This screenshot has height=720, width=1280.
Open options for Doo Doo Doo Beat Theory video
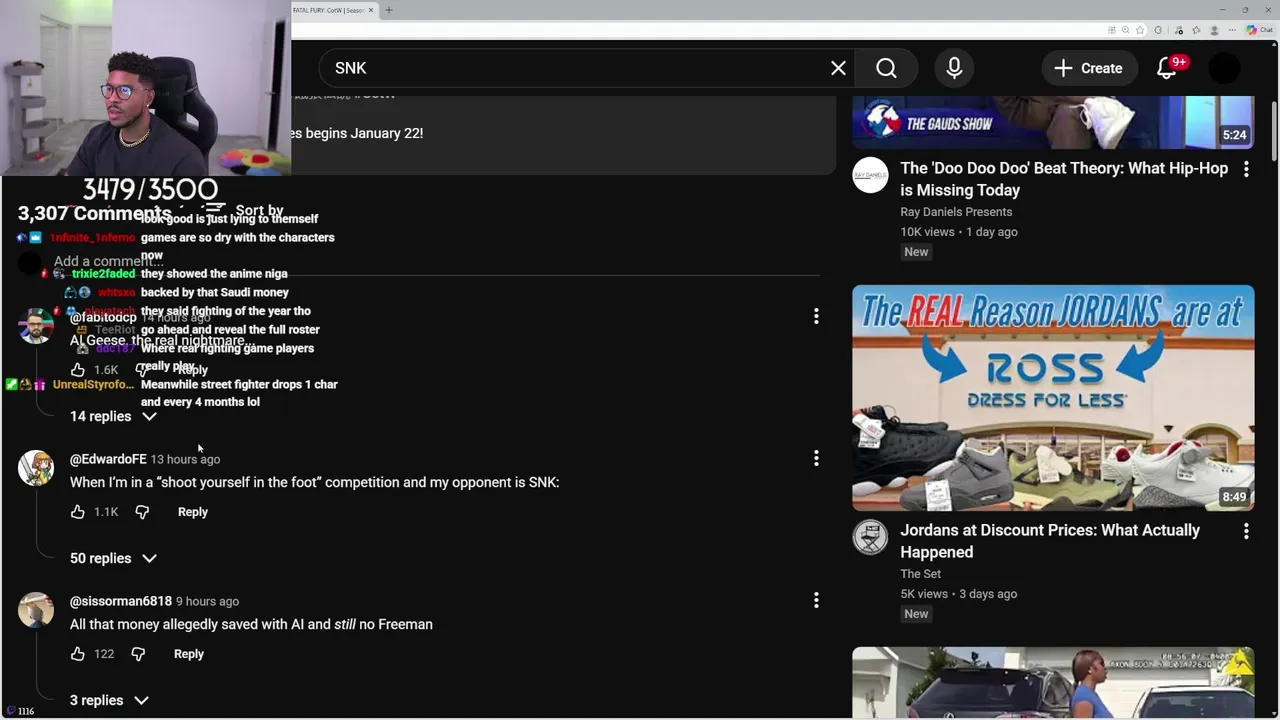point(1246,170)
